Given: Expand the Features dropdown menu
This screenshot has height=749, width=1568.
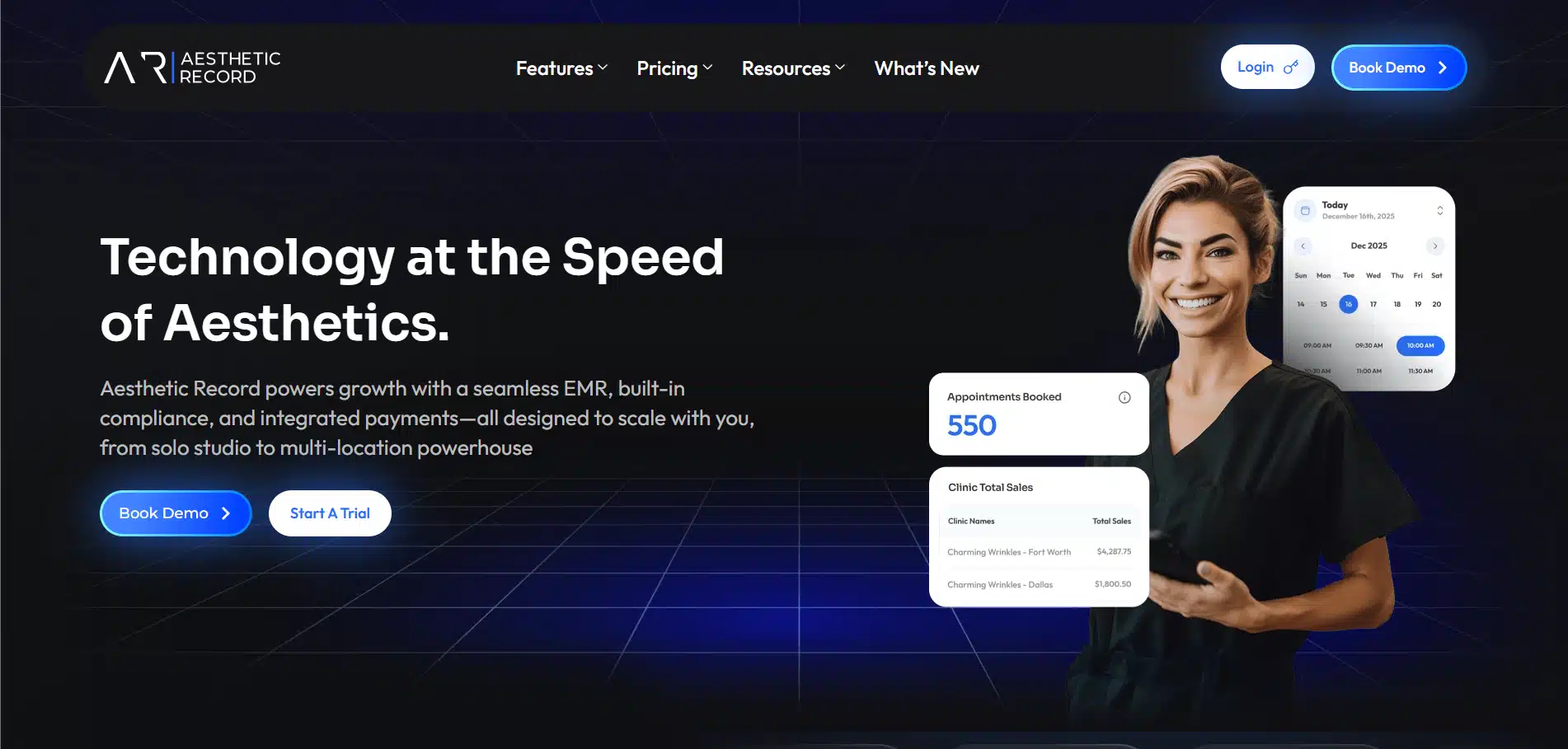Looking at the screenshot, I should 562,68.
